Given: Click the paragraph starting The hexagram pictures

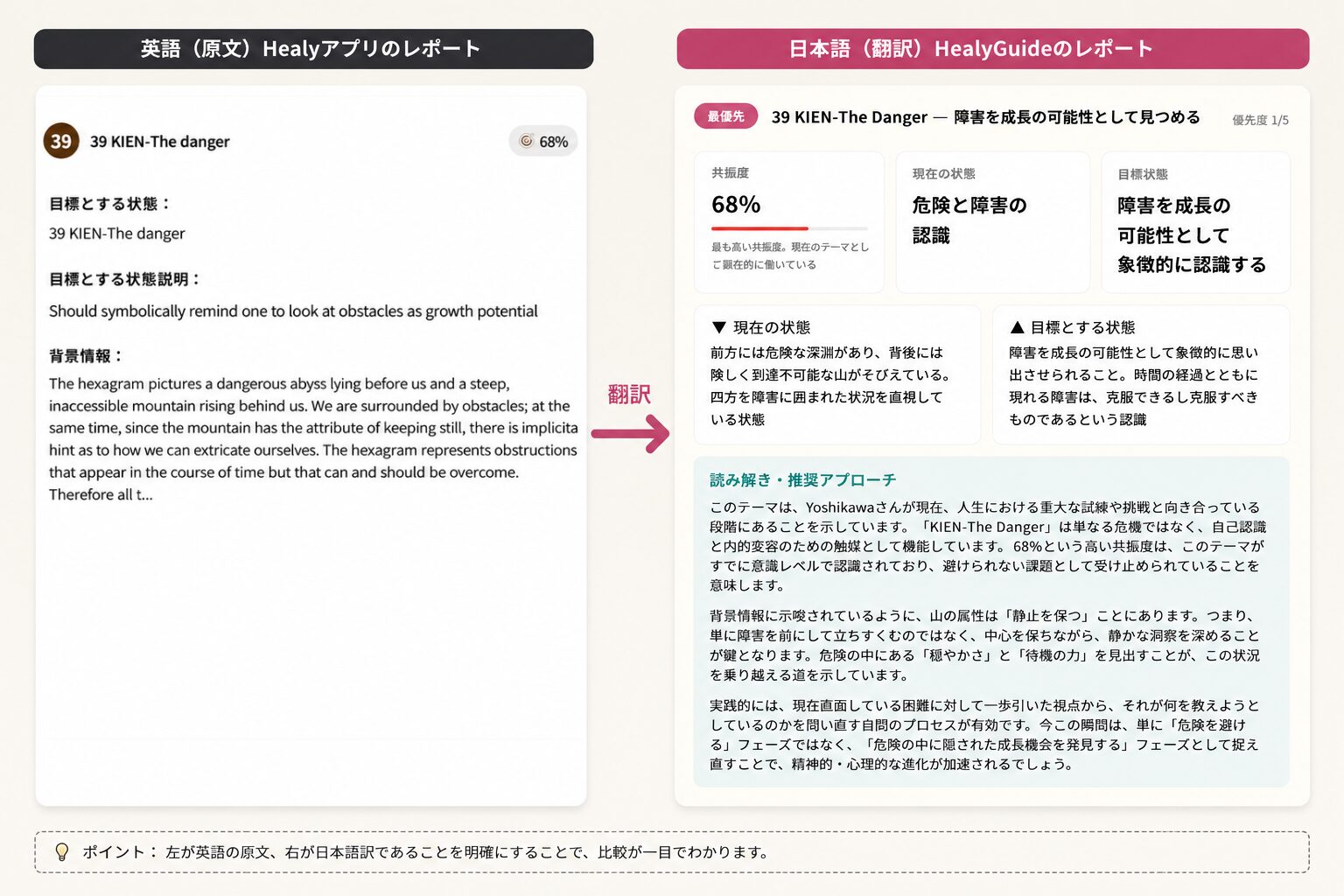Looking at the screenshot, I should pos(313,439).
